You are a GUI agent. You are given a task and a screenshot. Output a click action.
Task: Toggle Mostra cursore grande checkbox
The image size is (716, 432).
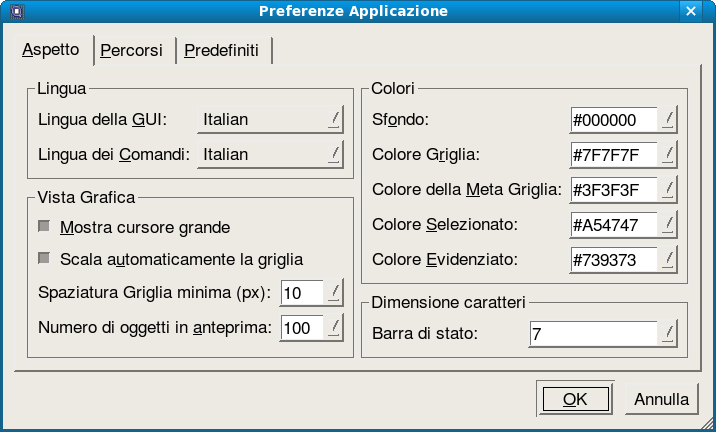click(44, 226)
